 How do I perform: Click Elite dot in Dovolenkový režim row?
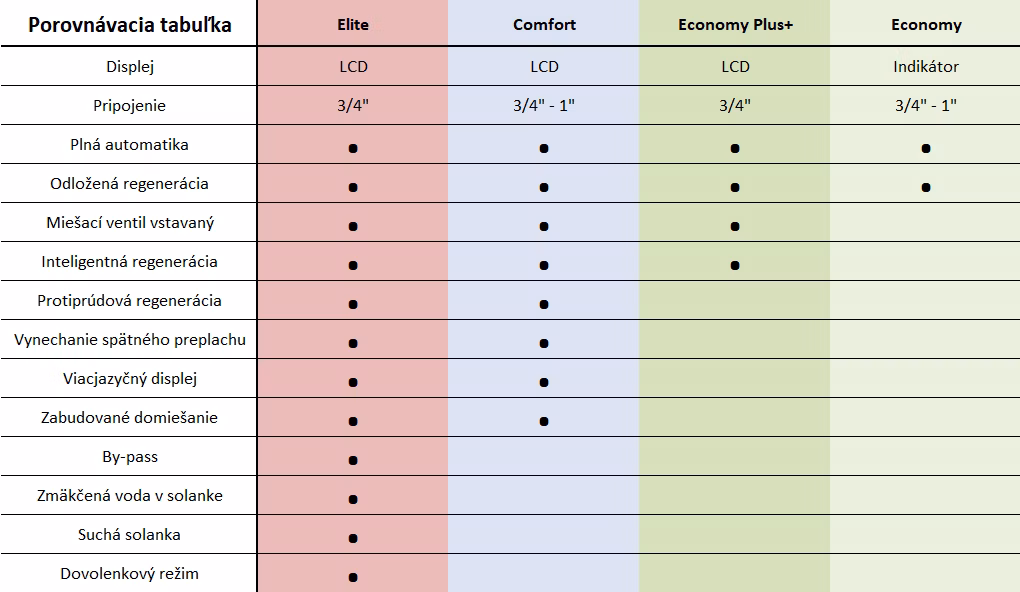pyautogui.click(x=353, y=577)
